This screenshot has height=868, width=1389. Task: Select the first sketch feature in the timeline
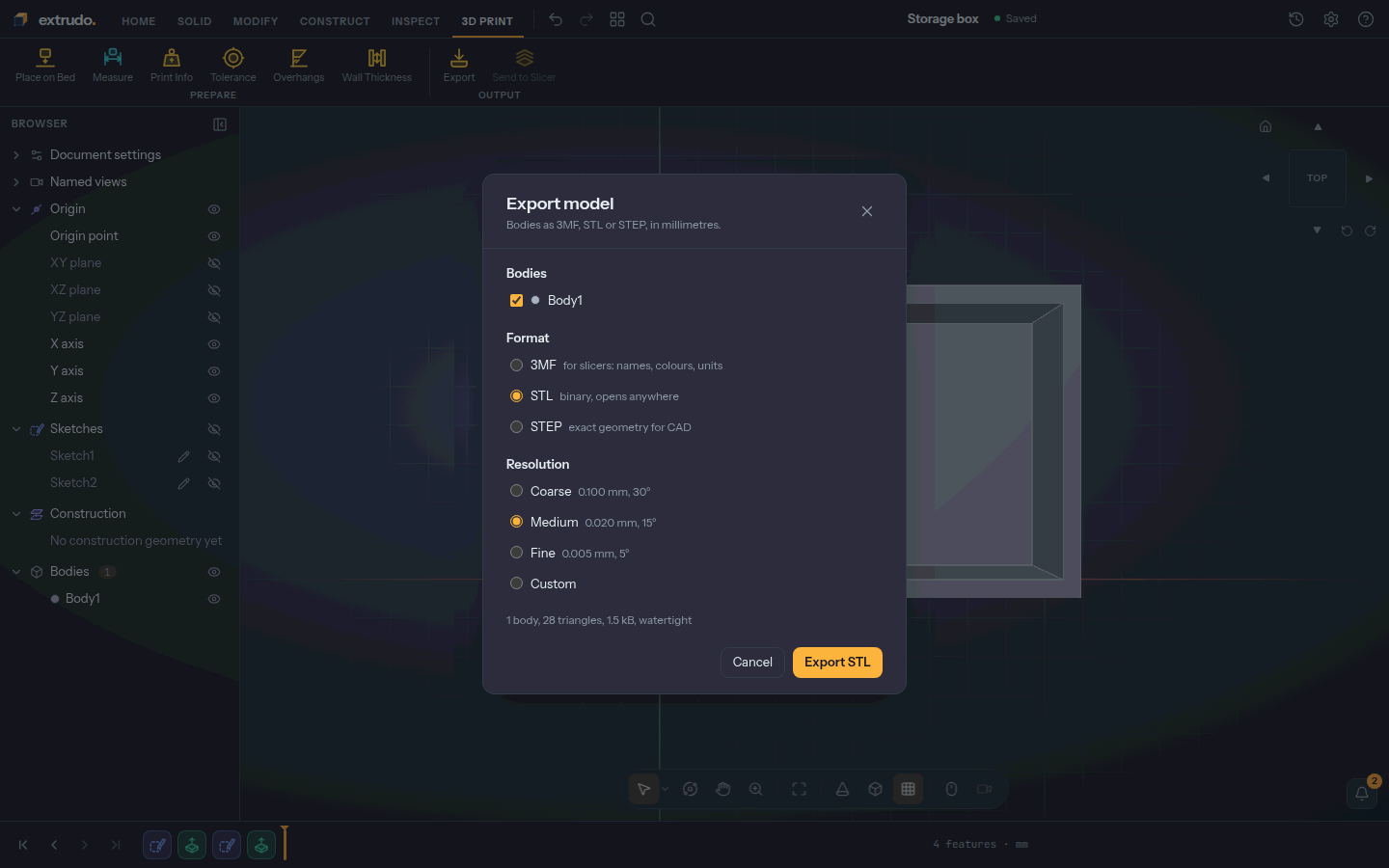[157, 845]
